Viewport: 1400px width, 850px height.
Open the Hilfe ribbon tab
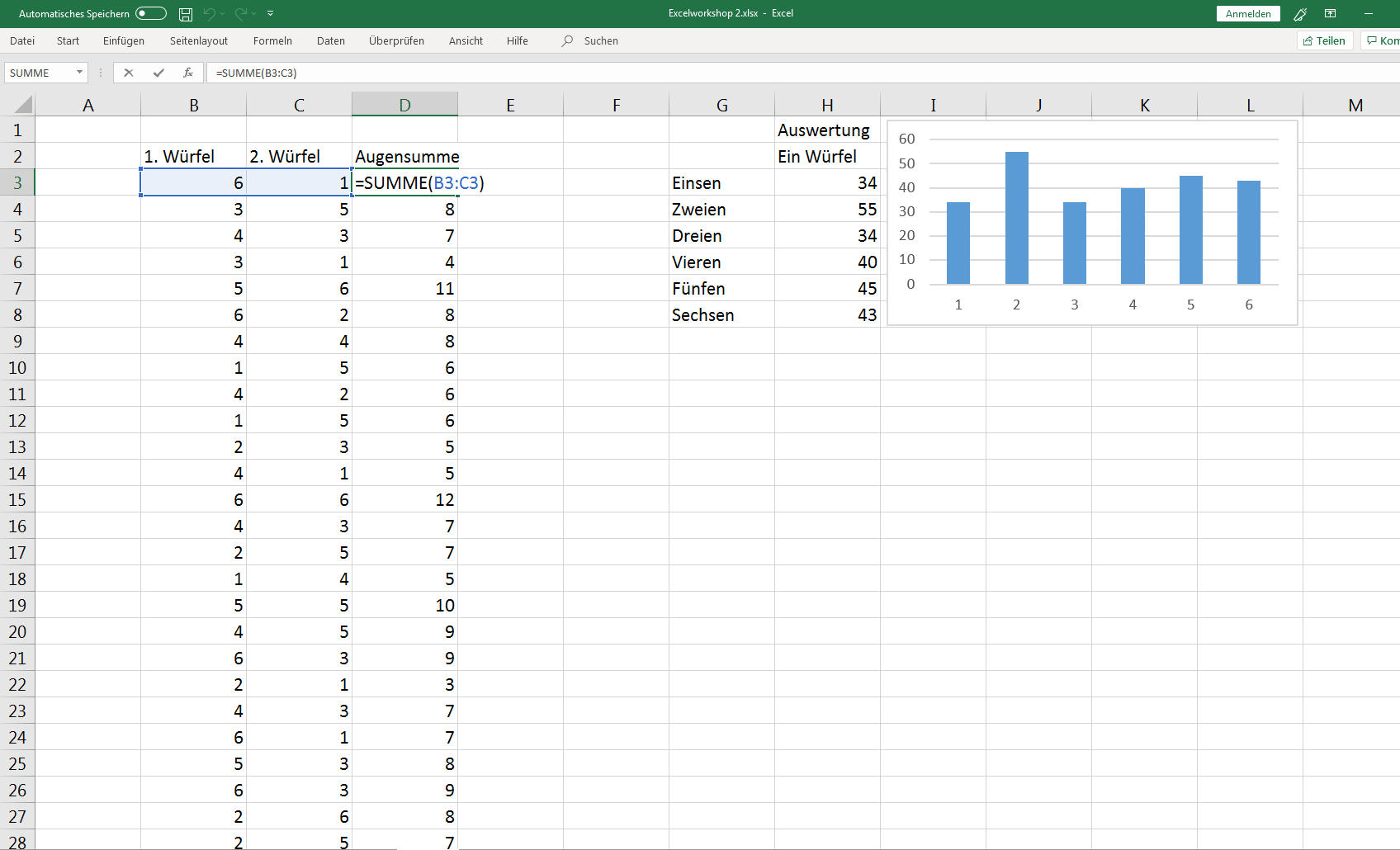(518, 40)
